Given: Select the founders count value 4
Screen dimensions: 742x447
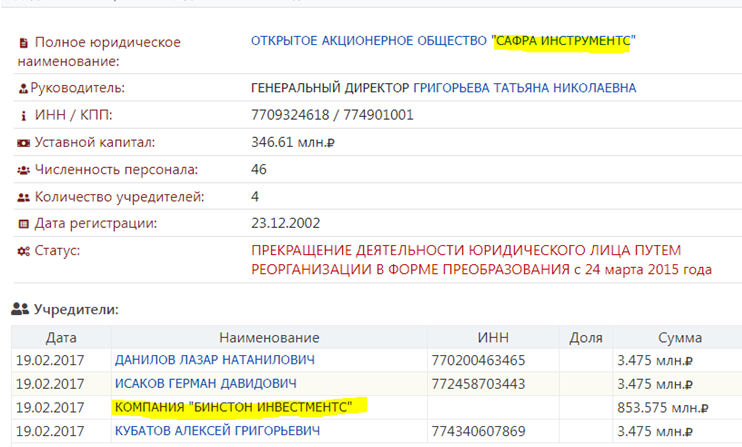Looking at the screenshot, I should [255, 196].
